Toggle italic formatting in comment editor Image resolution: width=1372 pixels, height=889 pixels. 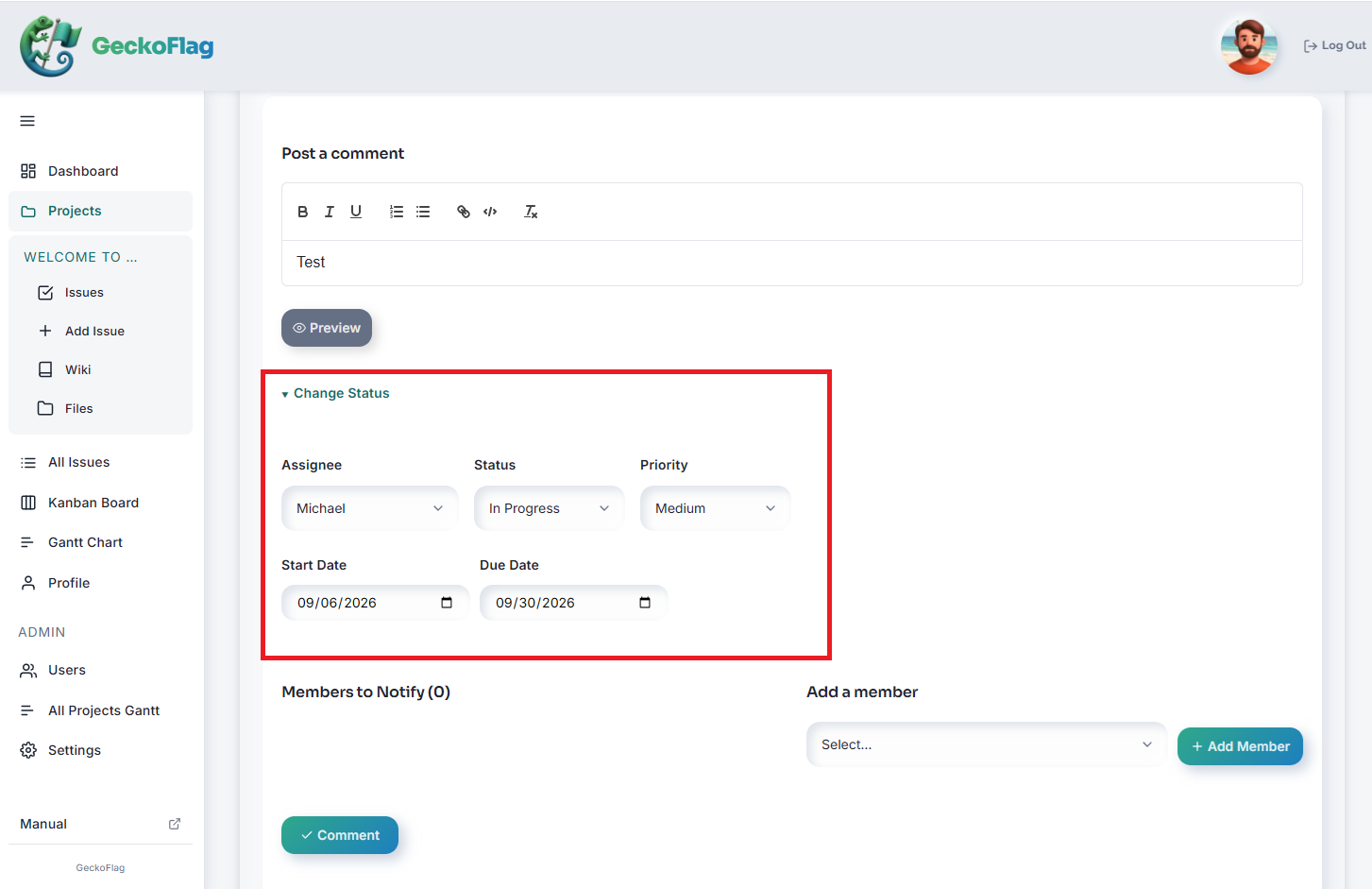click(x=329, y=212)
